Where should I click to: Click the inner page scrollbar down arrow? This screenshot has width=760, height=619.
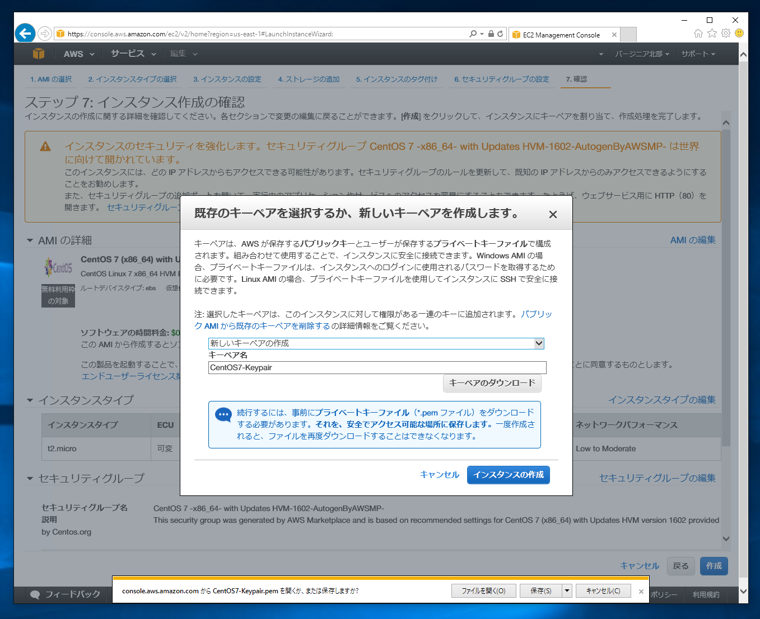tap(726, 539)
